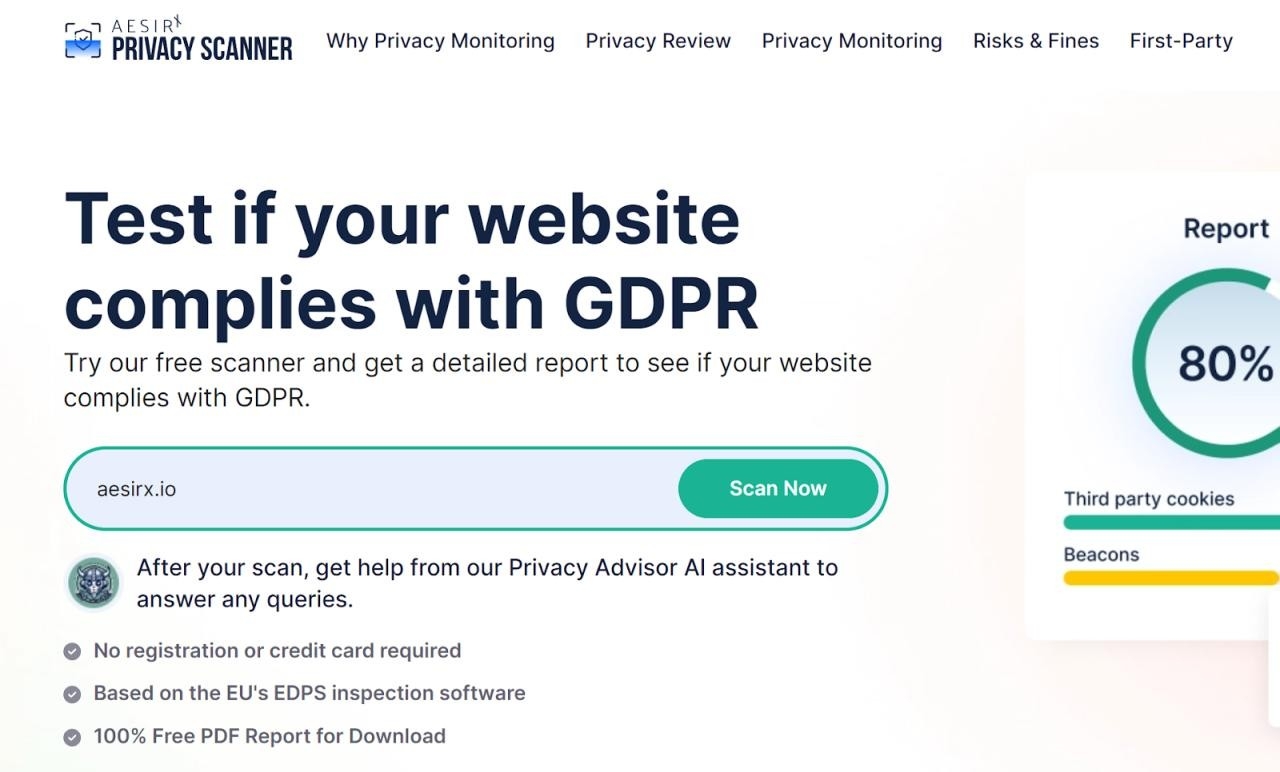Click checkmark beside 'Based on the EU's EDPS' item
This screenshot has width=1280, height=772.
tap(70, 693)
